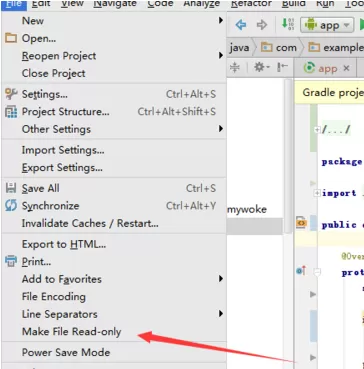Open the Analyze menu
This screenshot has width=364, height=369.
202,4
